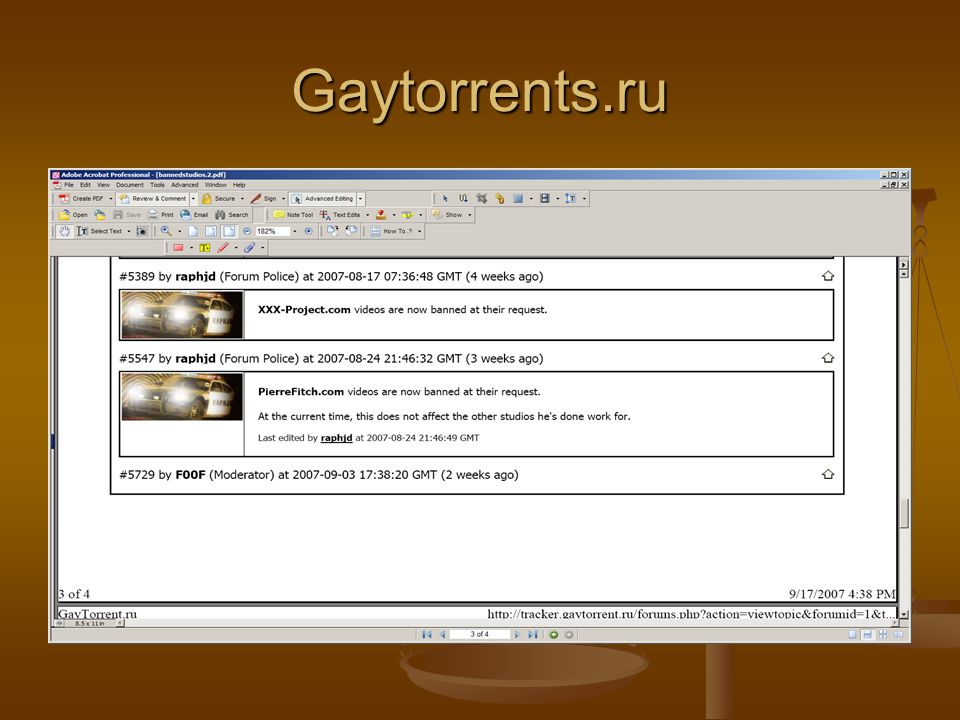Go to previous page button
This screenshot has height=720, width=960.
[442, 634]
